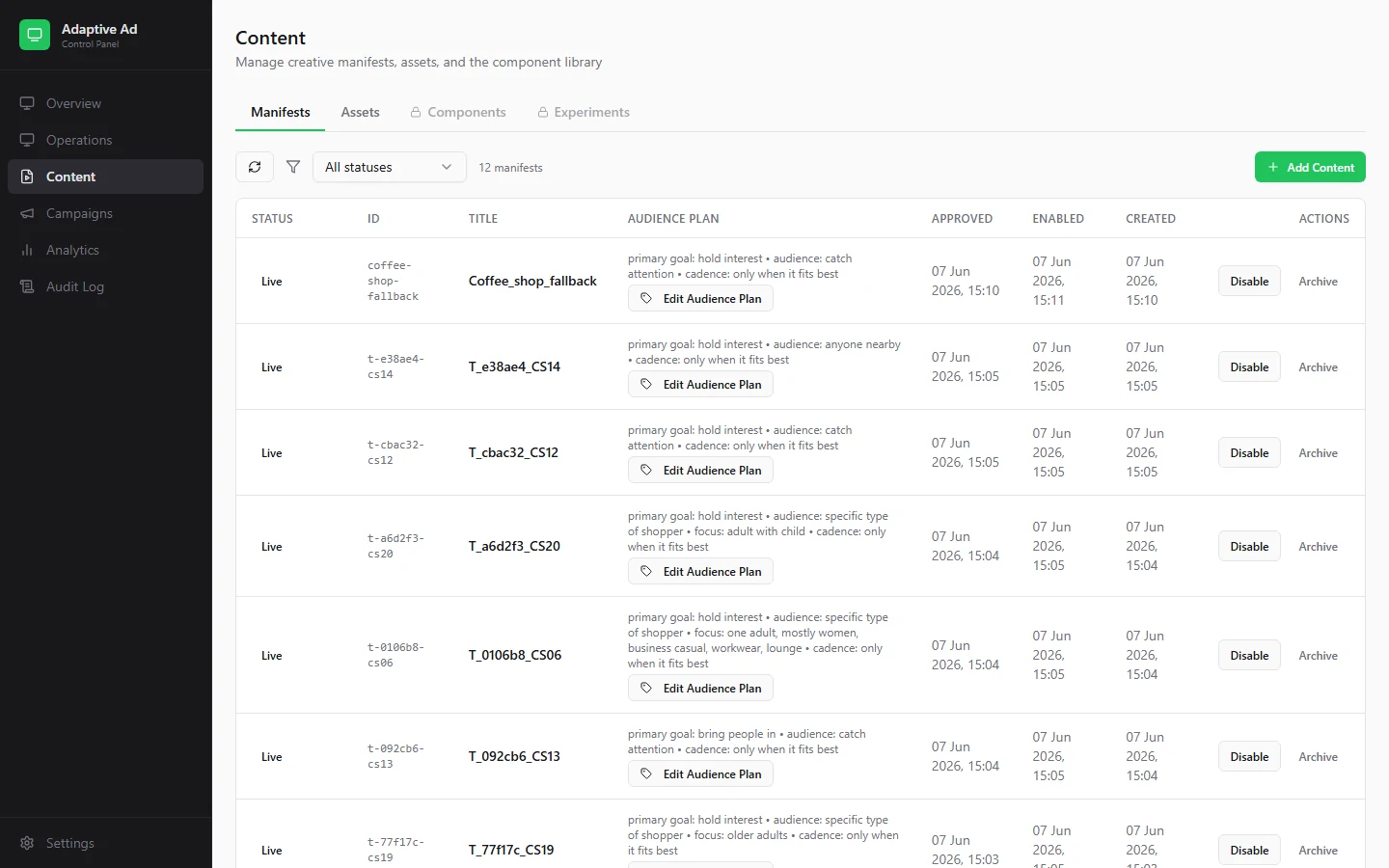Archive the T_cbac32_CS12 manifest
This screenshot has height=868, width=1389.
1318,452
